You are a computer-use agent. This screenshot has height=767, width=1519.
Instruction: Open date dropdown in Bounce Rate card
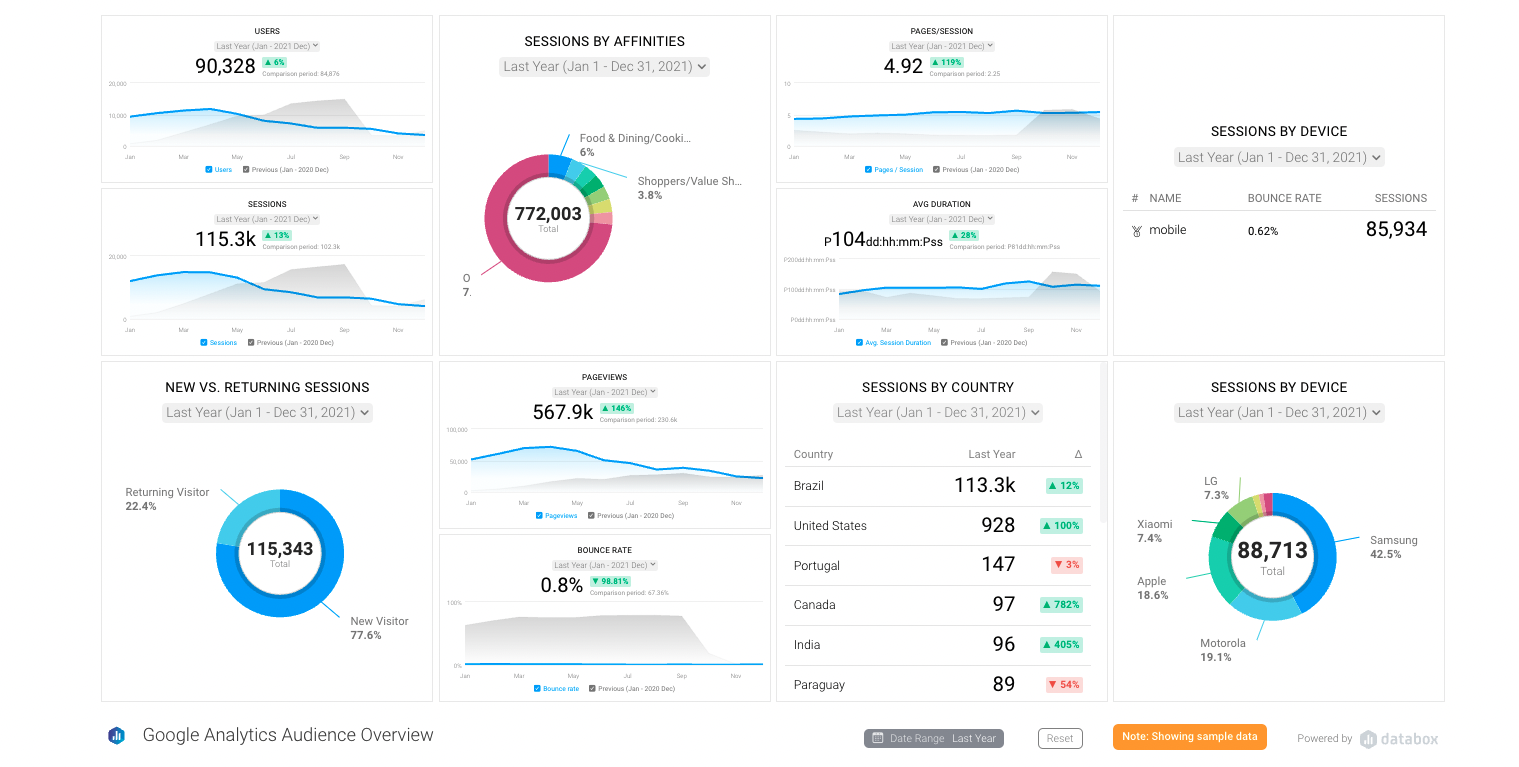click(605, 565)
